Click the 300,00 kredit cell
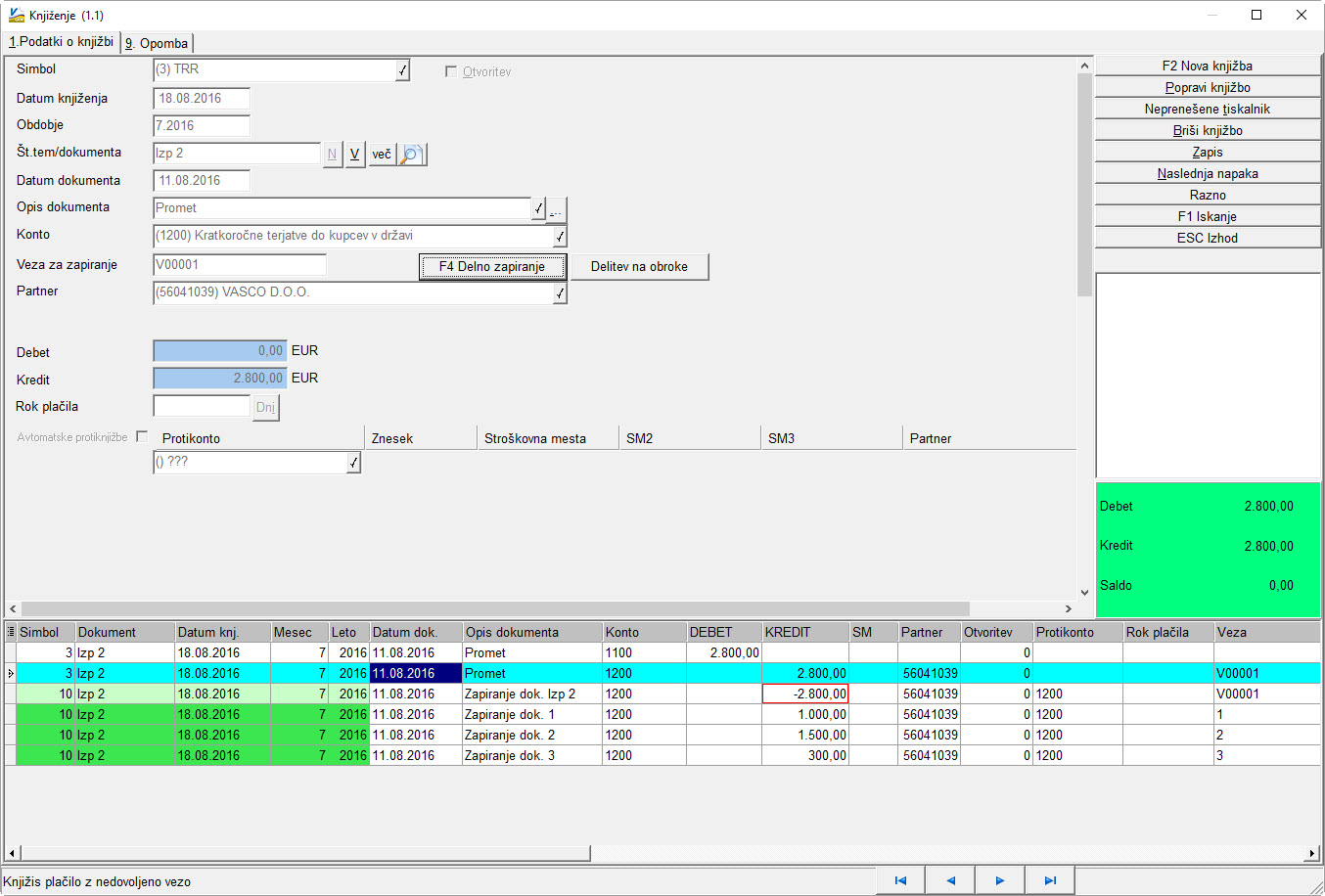The width and height of the screenshot is (1325, 896). pos(805,755)
